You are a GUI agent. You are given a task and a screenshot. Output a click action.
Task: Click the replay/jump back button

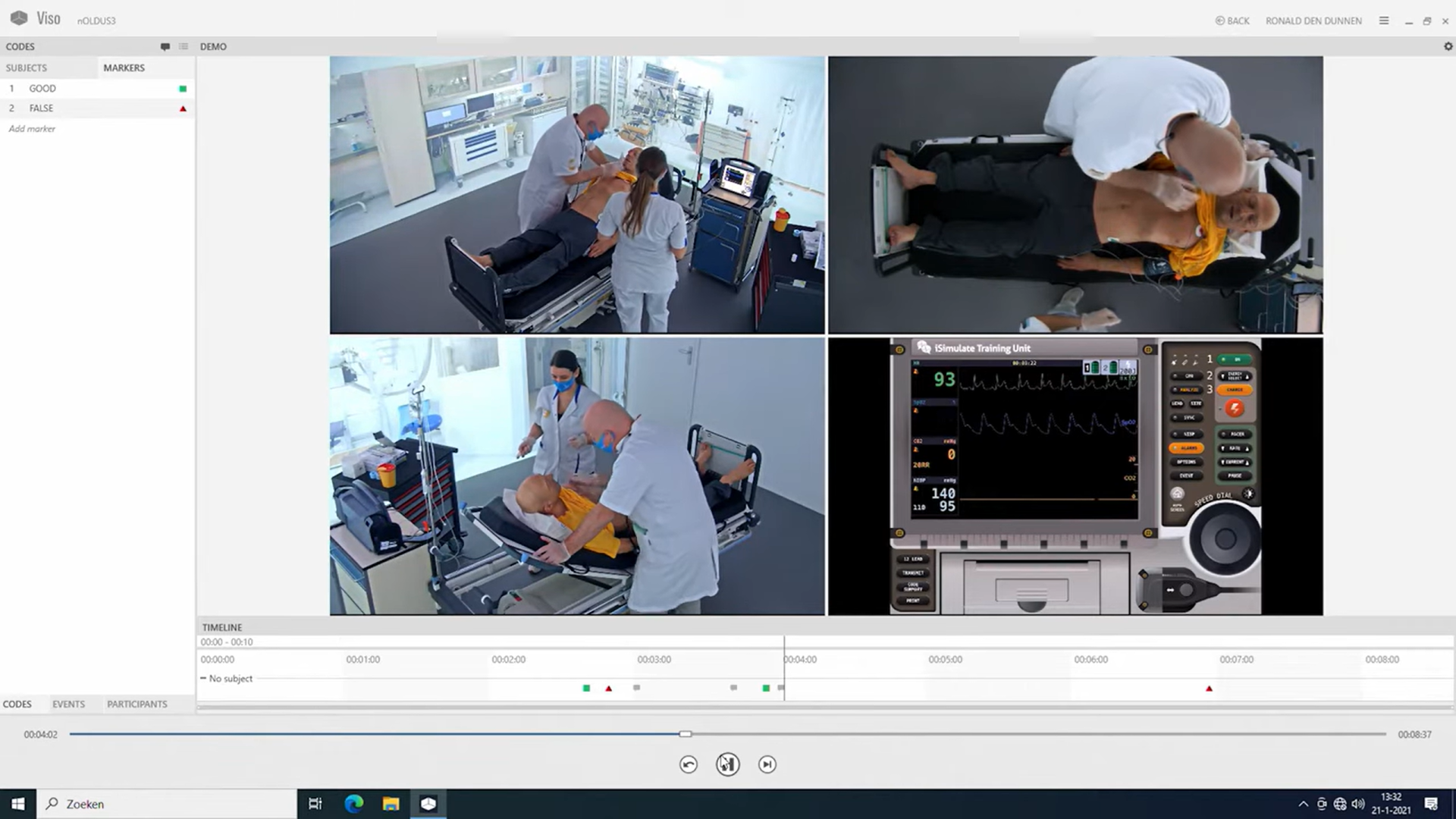(688, 764)
